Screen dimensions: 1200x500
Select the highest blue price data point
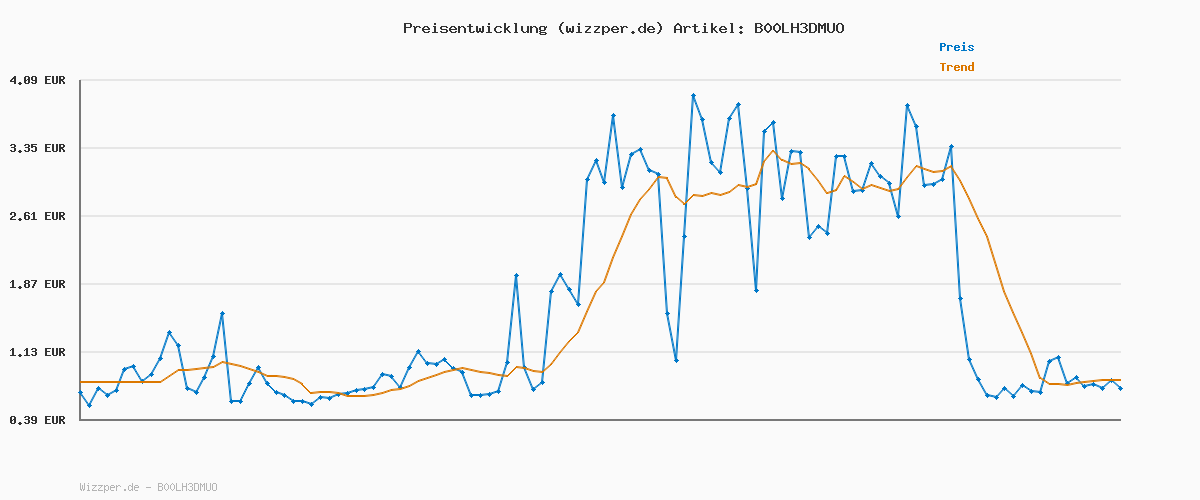pyautogui.click(x=693, y=96)
